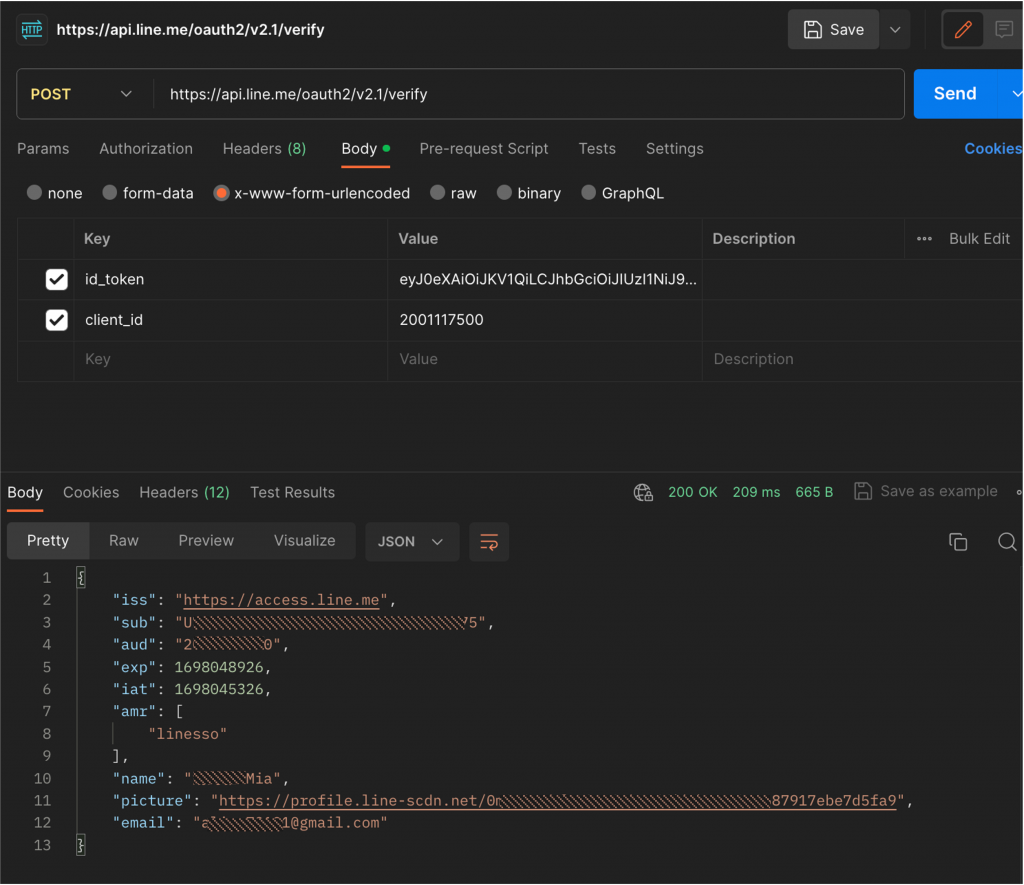This screenshot has width=1024, height=885.
Task: Click the request URL input field
Action: coord(528,94)
